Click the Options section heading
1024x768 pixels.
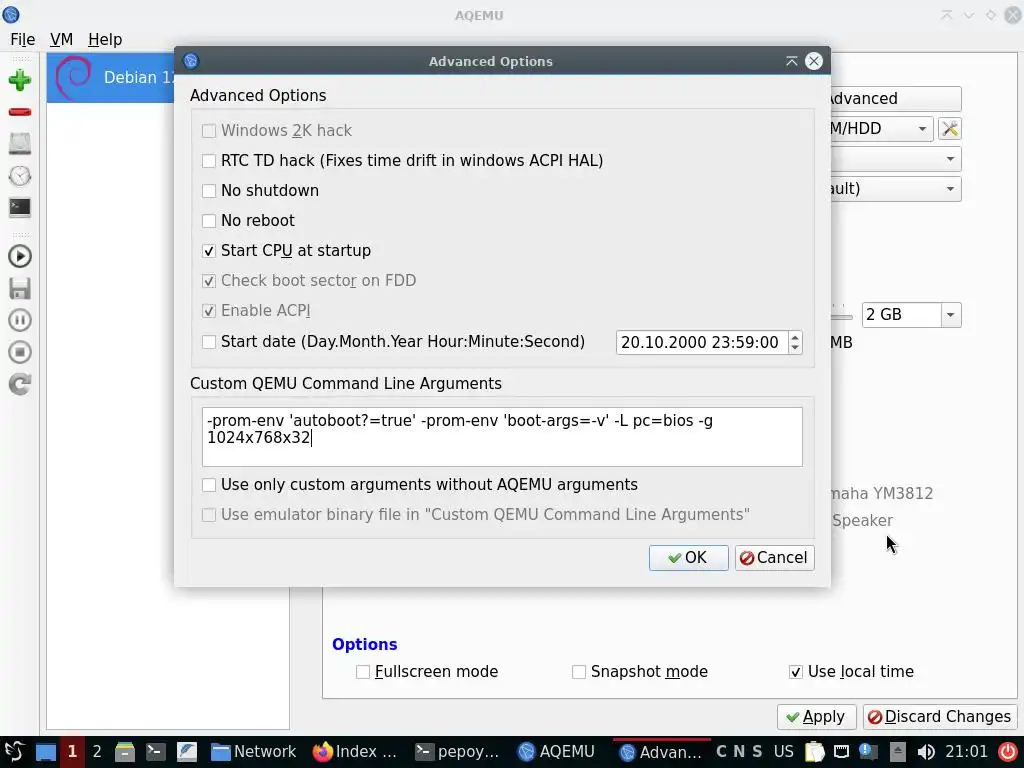click(x=364, y=644)
